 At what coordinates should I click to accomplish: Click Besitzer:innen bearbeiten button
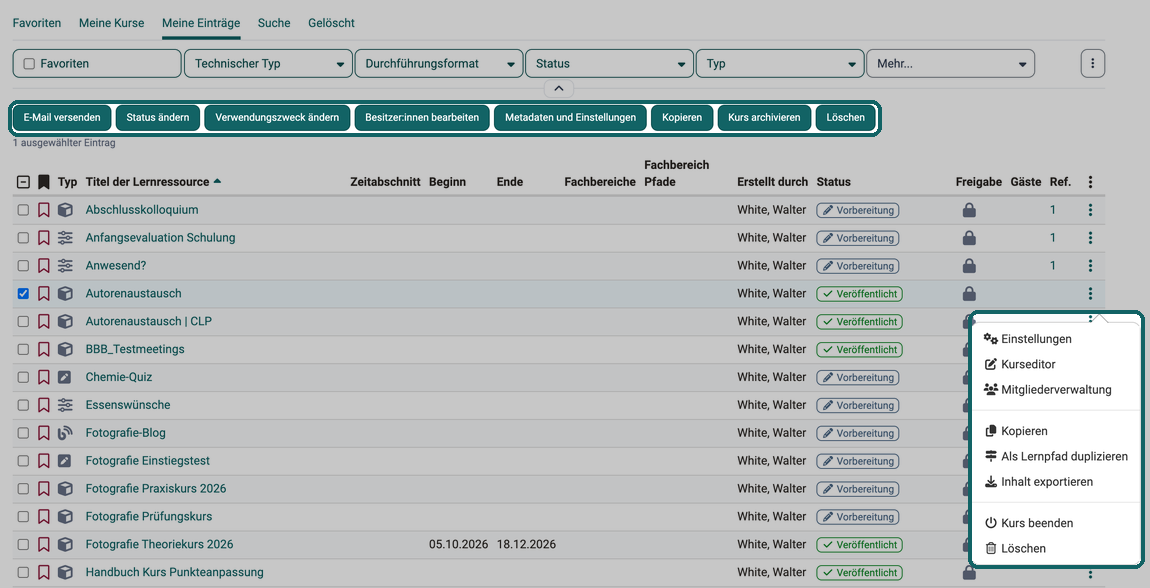coord(422,117)
